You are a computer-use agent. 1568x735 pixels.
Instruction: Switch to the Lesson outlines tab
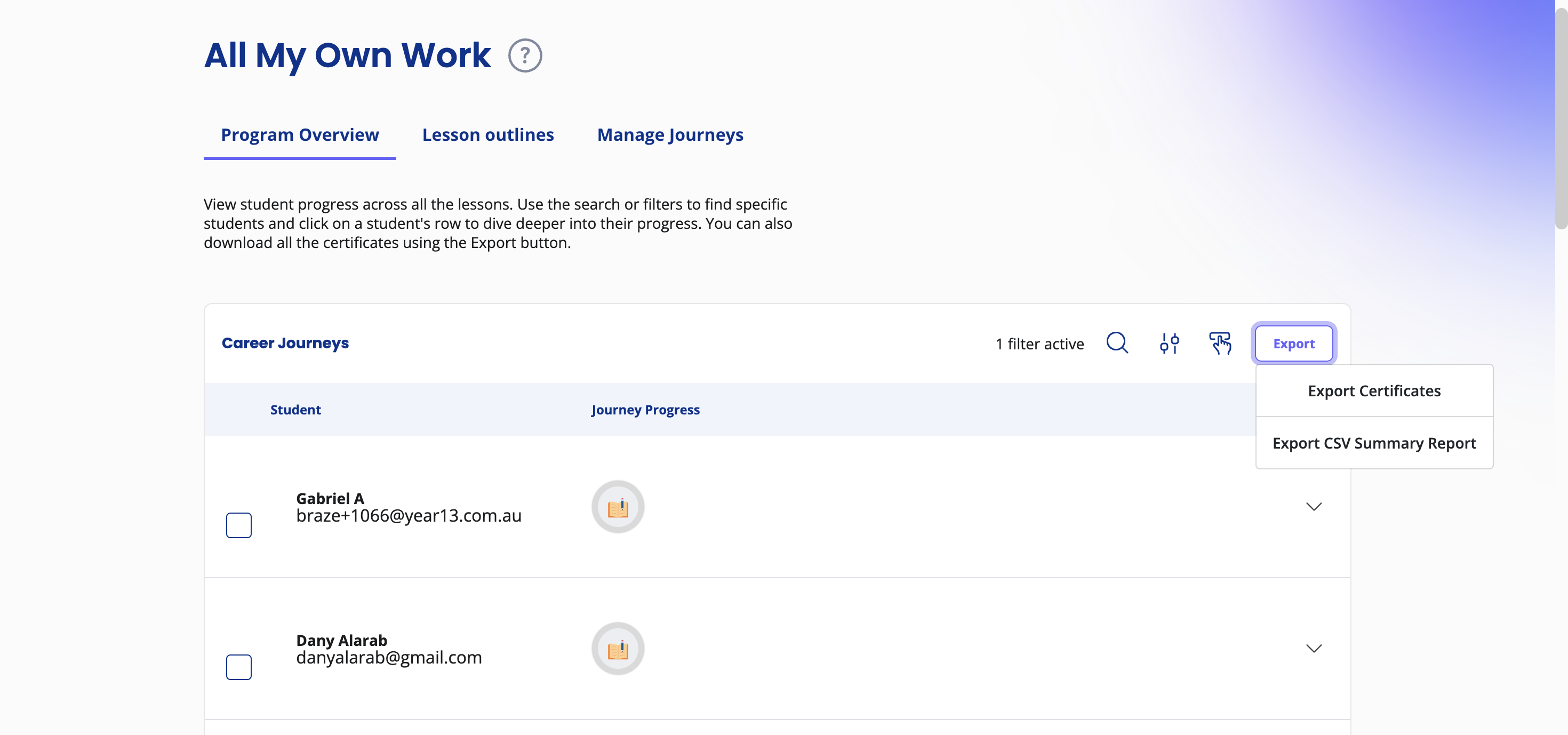point(487,134)
